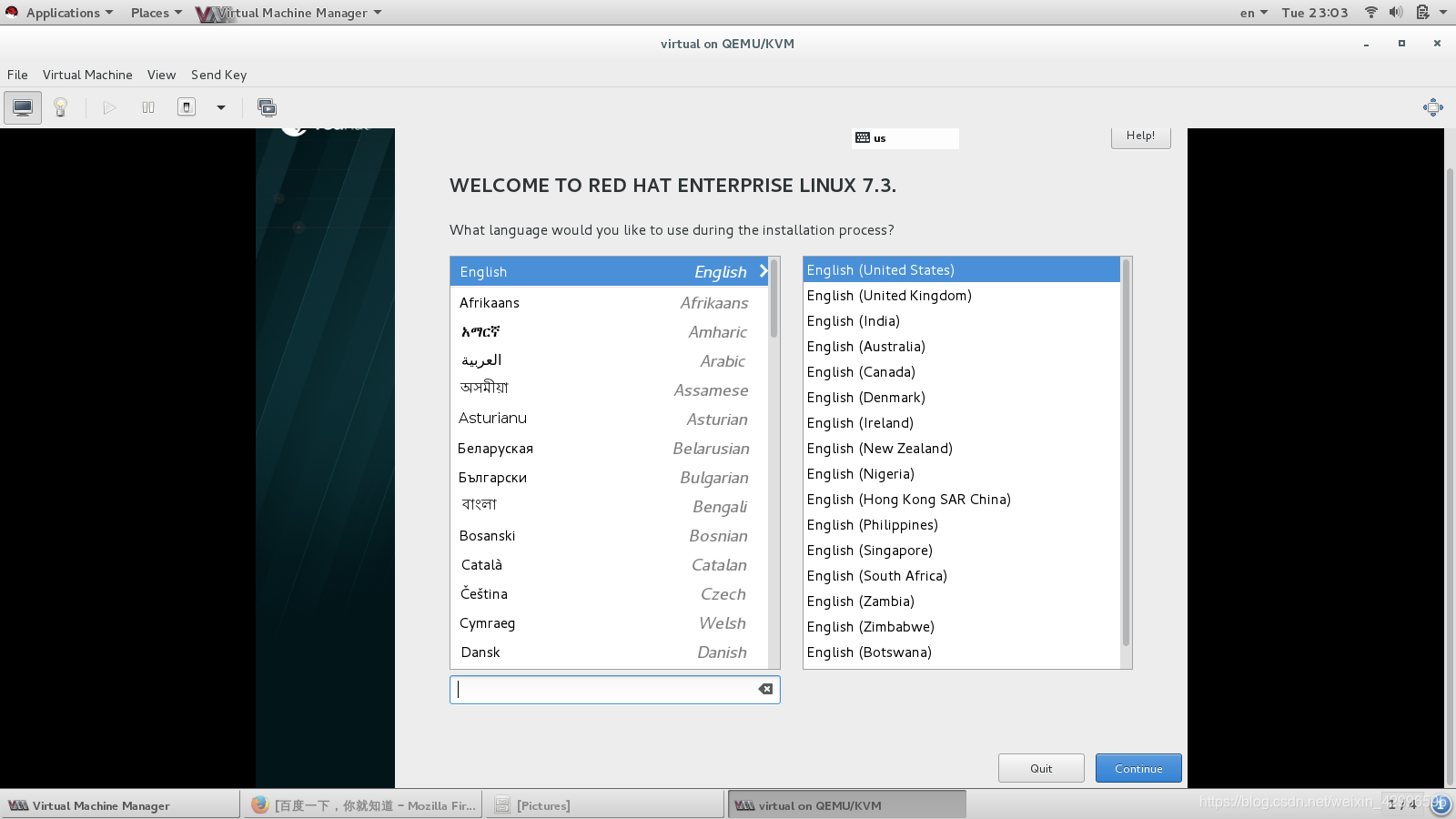The image size is (1456, 819).
Task: Open the File menu
Action: (17, 75)
